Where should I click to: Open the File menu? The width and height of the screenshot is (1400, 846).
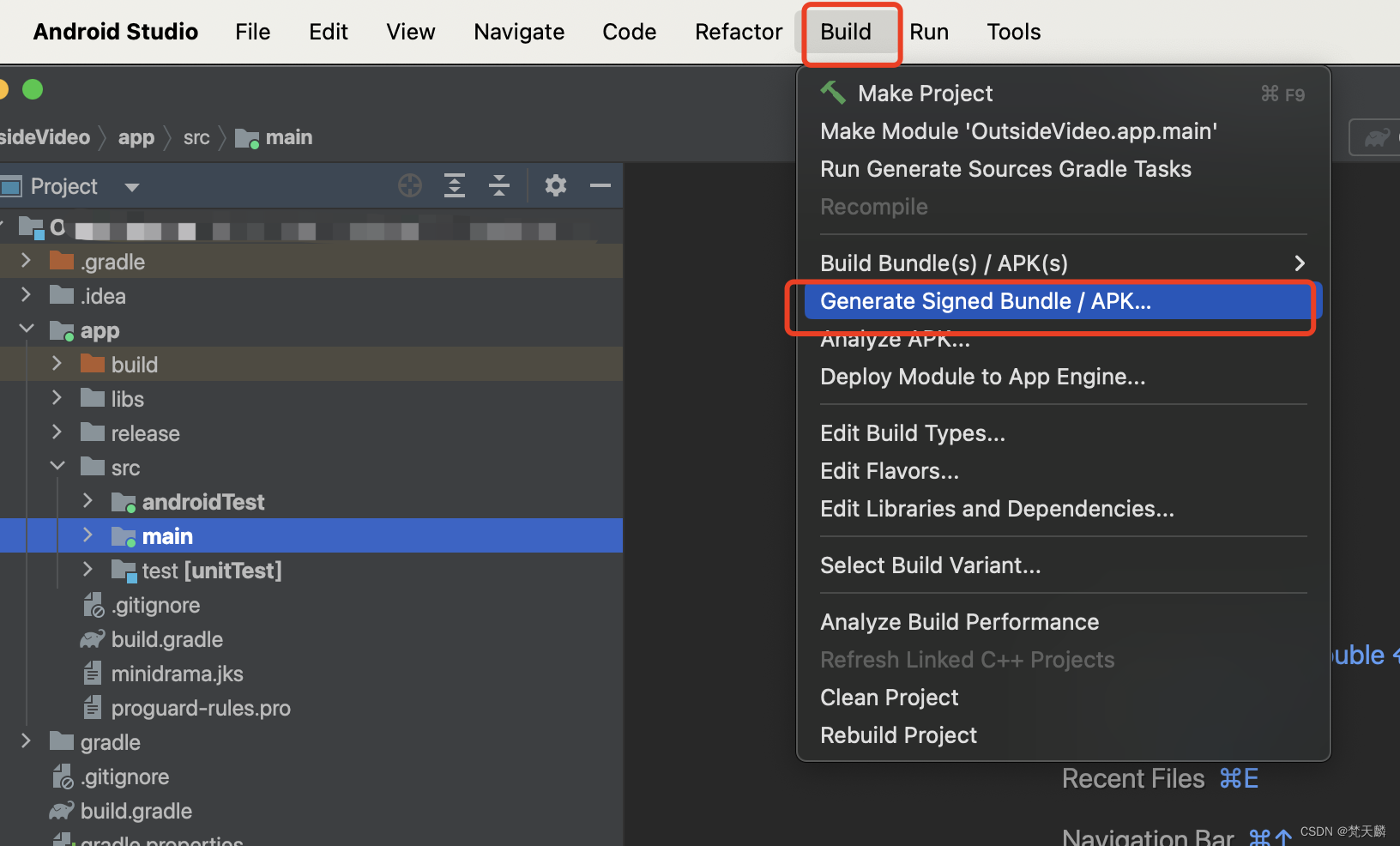tap(253, 32)
